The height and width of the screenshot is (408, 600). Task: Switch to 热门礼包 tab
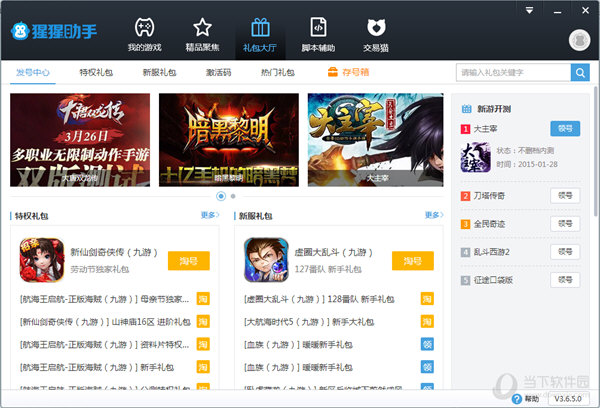pyautogui.click(x=278, y=72)
